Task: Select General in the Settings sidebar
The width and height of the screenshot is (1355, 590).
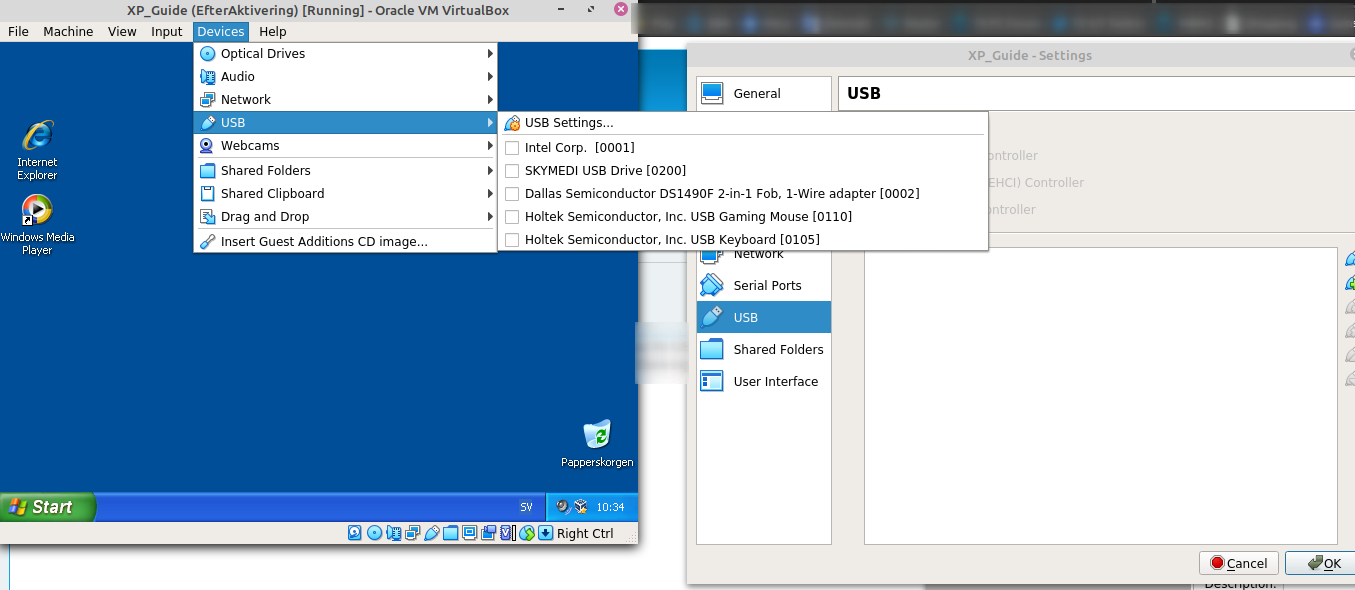Action: tap(764, 93)
